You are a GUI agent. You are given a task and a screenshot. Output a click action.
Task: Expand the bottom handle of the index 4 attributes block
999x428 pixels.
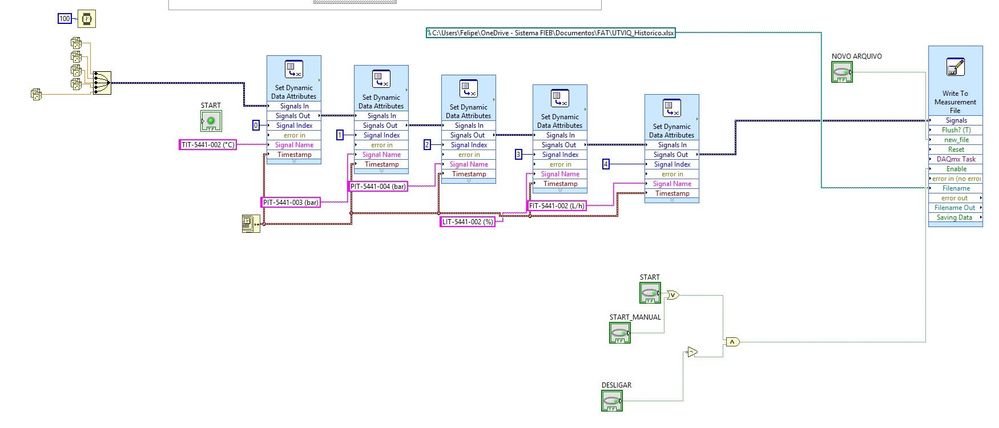(x=672, y=200)
